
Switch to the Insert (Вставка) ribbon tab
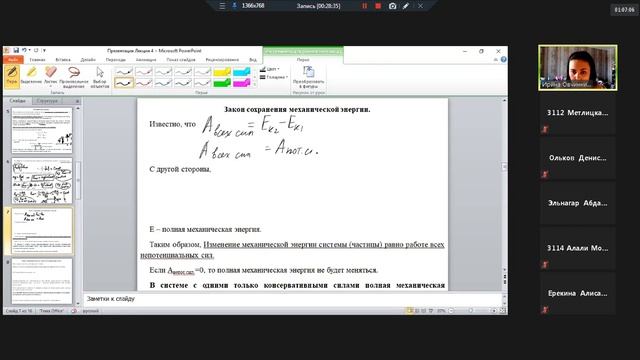click(x=63, y=60)
